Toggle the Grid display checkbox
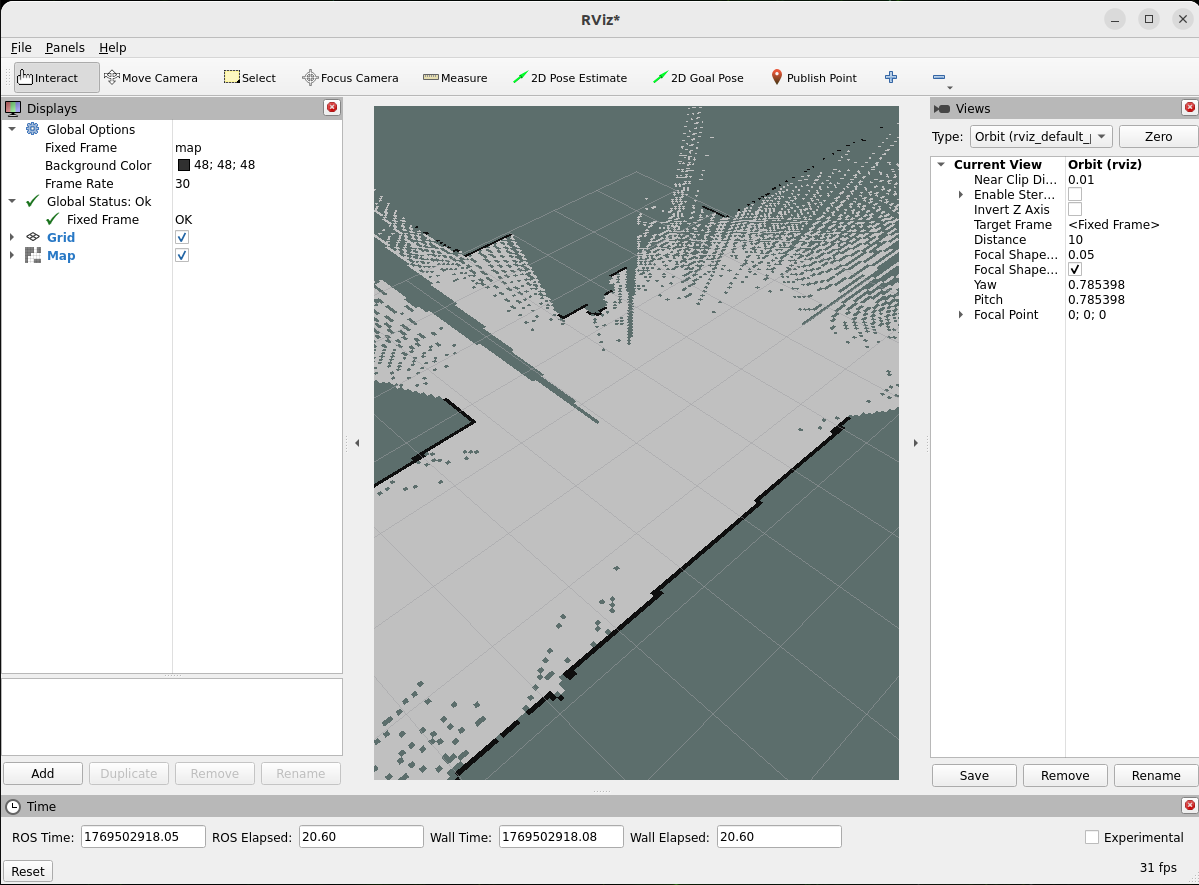 (182, 237)
